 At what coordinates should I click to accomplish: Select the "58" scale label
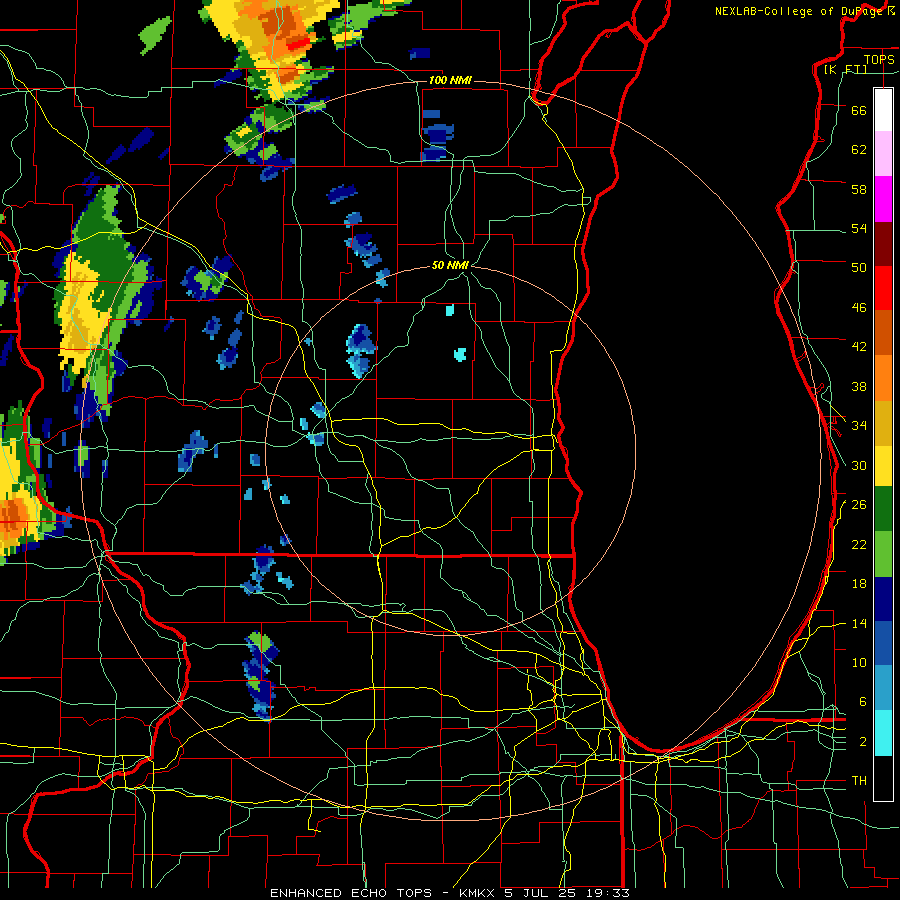(x=859, y=189)
